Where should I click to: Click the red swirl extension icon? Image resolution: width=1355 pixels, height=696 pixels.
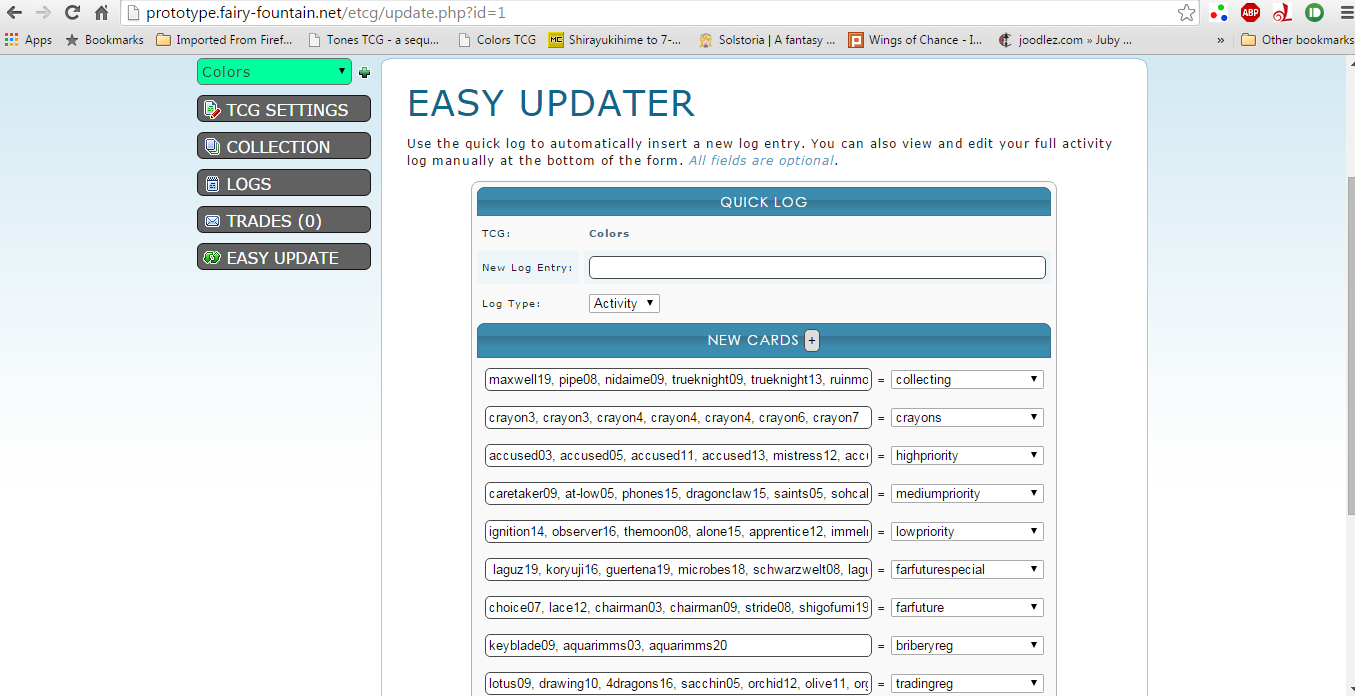[x=1282, y=13]
